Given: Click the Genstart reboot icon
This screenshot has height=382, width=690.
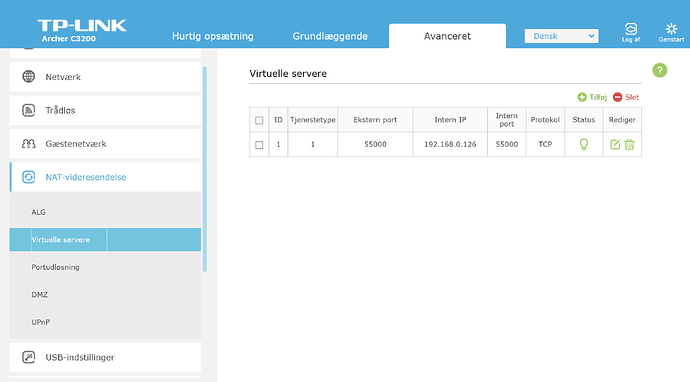Looking at the screenshot, I should [671, 29].
